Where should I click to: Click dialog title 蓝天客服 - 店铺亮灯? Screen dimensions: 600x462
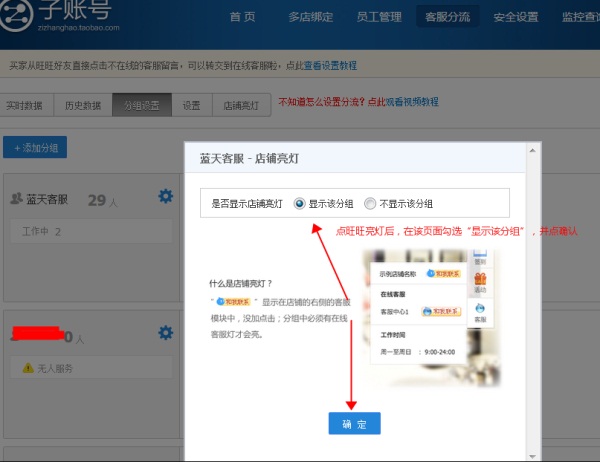(x=249, y=158)
